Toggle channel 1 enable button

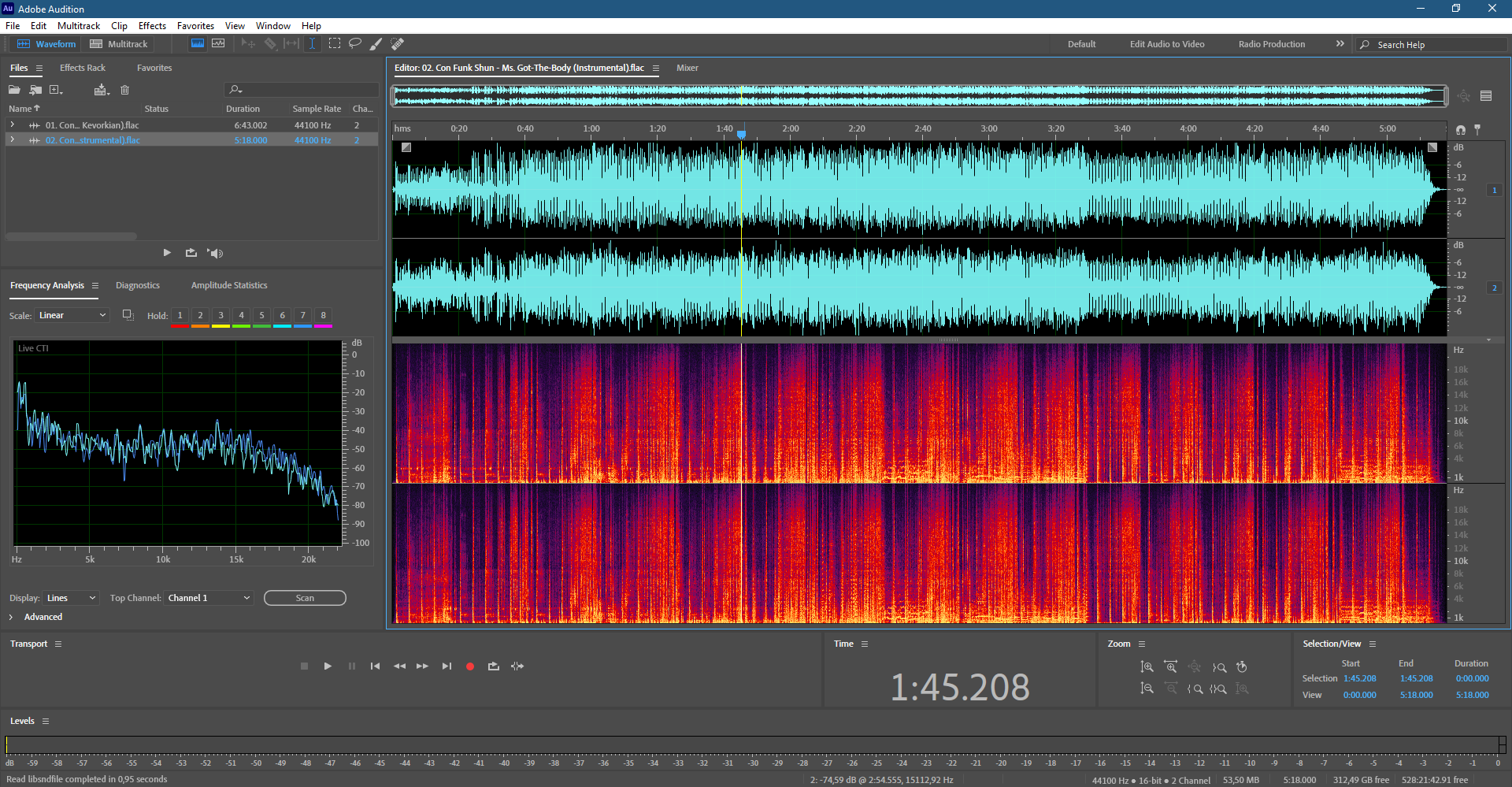tap(1494, 191)
